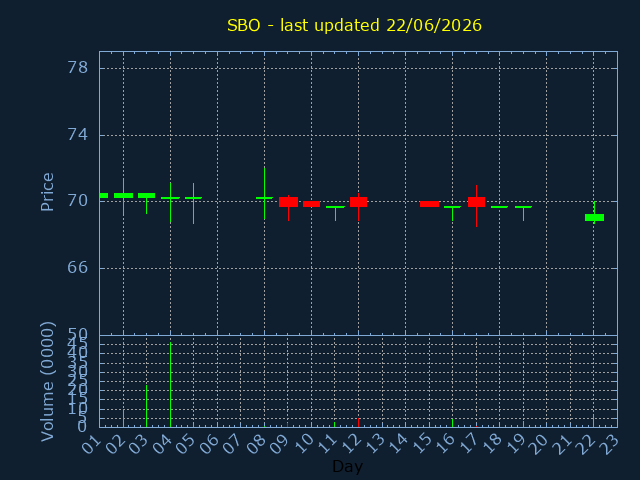Click the red candle on day 10
This screenshot has height=480, width=640.
point(311,204)
